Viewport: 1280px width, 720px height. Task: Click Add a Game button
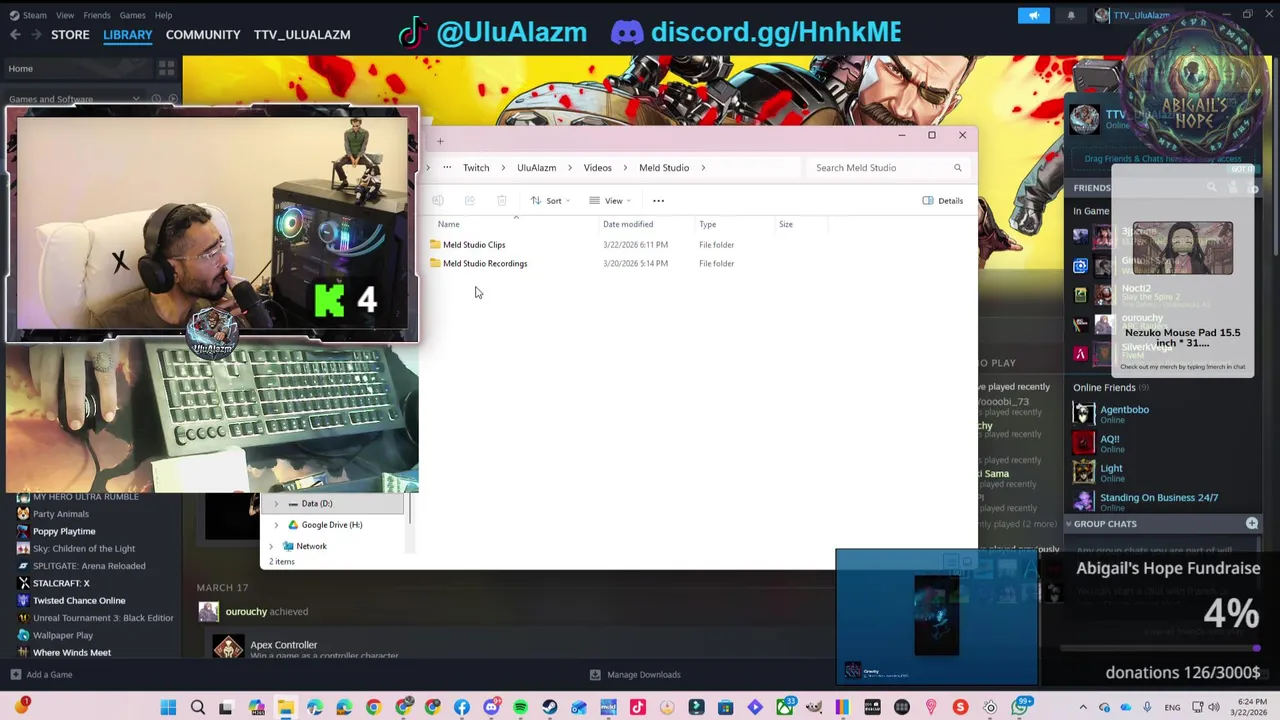click(x=40, y=675)
